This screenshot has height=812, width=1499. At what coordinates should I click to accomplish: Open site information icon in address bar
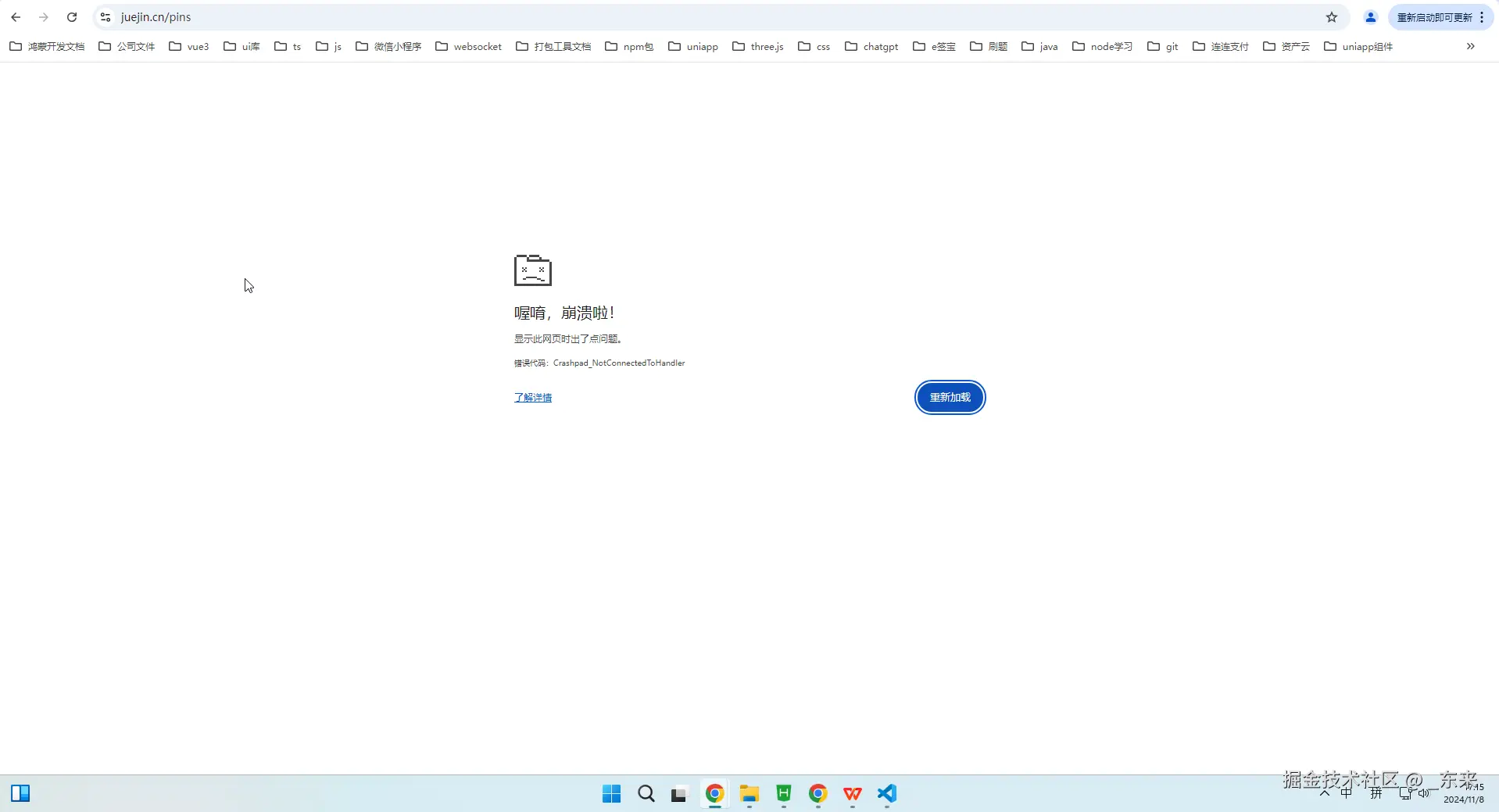pyautogui.click(x=106, y=17)
